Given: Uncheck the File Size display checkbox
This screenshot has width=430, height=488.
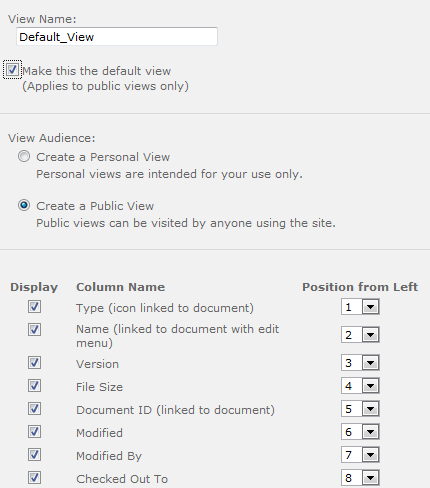Looking at the screenshot, I should pos(34,386).
